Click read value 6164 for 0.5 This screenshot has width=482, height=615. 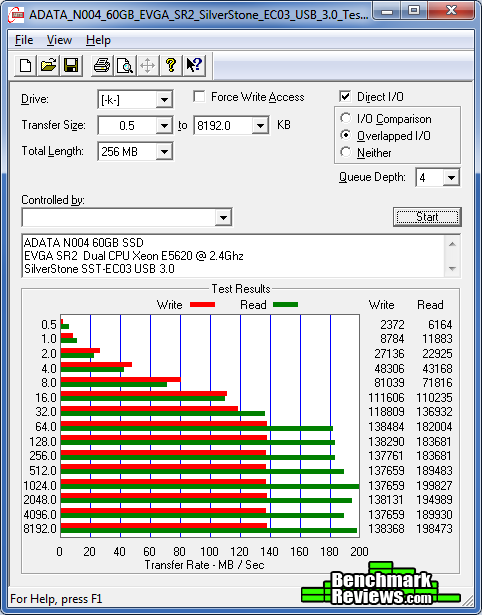tap(440, 325)
